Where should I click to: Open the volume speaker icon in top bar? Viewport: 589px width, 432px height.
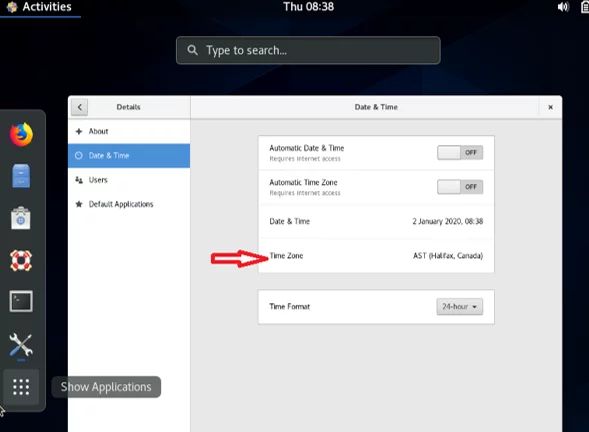pyautogui.click(x=563, y=7)
